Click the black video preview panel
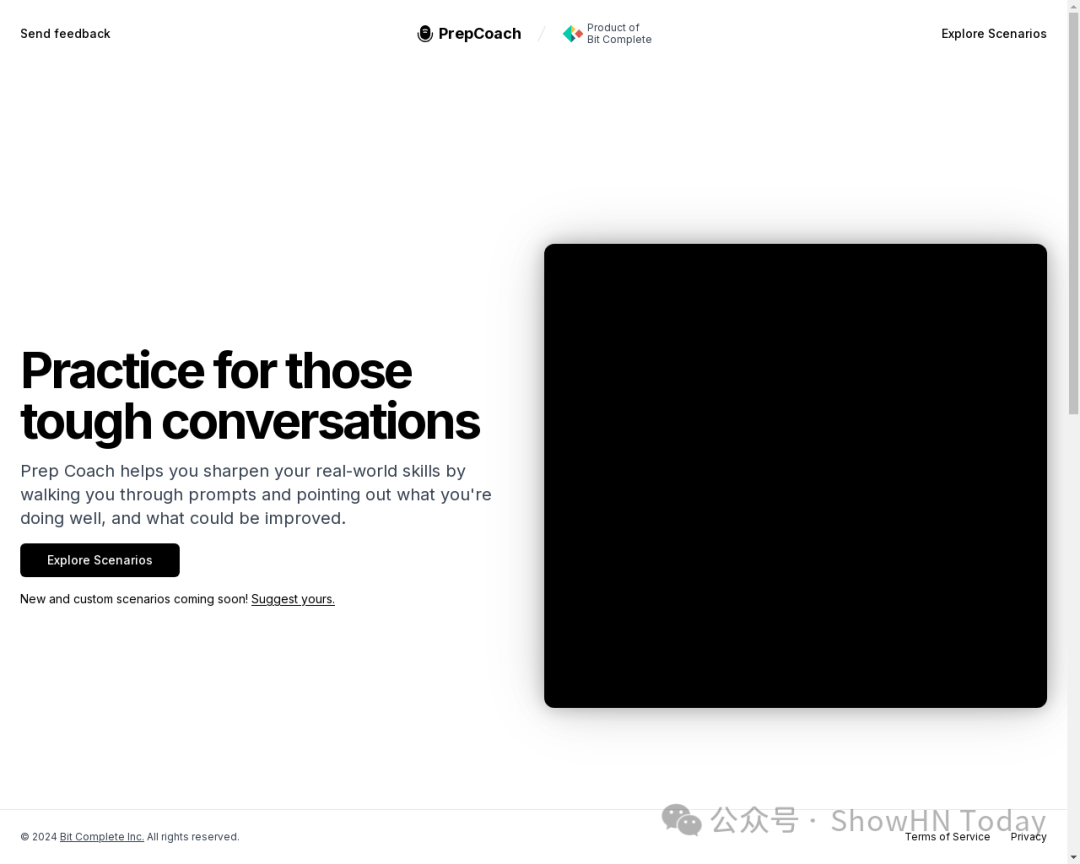This screenshot has height=864, width=1080. pyautogui.click(x=795, y=475)
